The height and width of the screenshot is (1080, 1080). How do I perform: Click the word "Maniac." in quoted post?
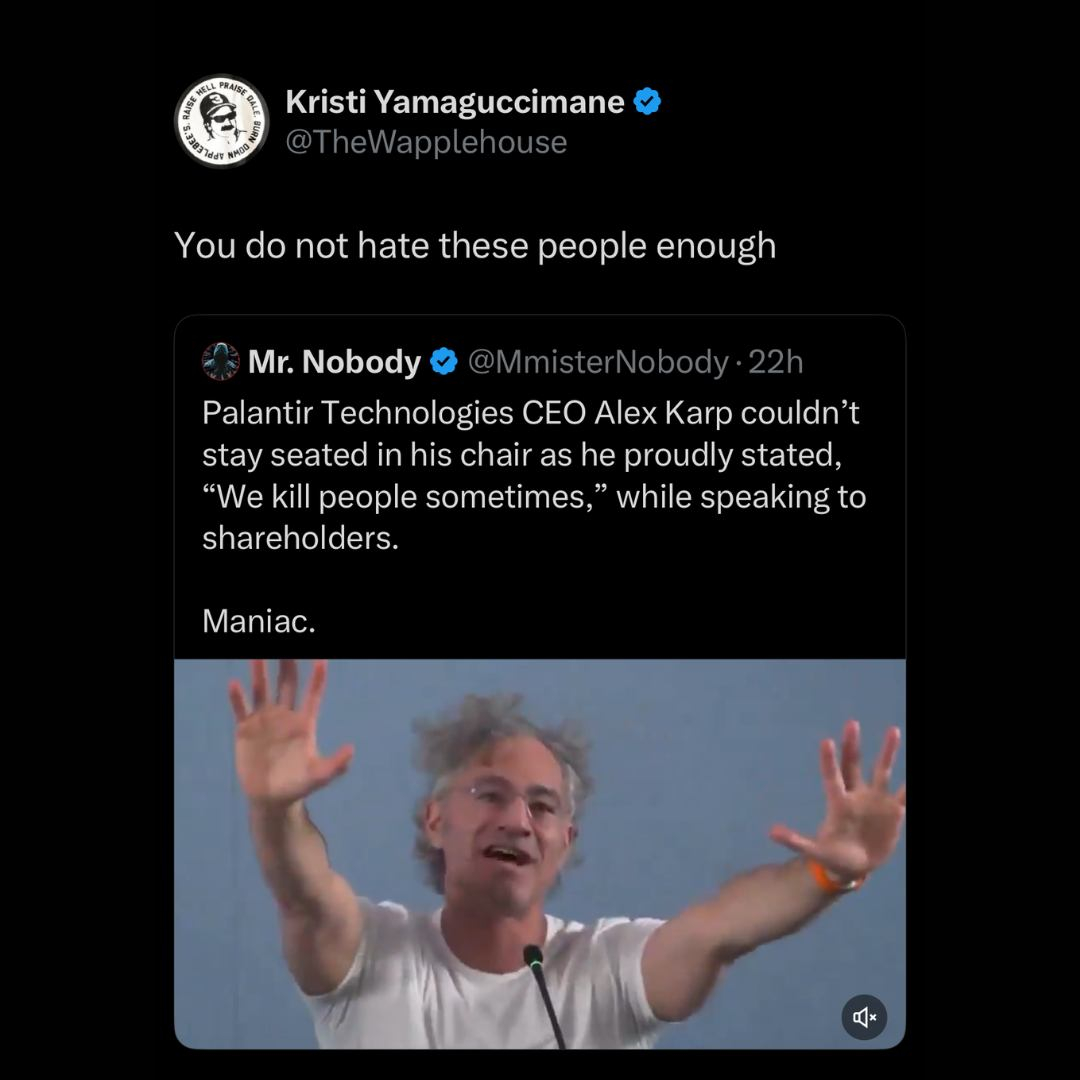pyautogui.click(x=259, y=622)
